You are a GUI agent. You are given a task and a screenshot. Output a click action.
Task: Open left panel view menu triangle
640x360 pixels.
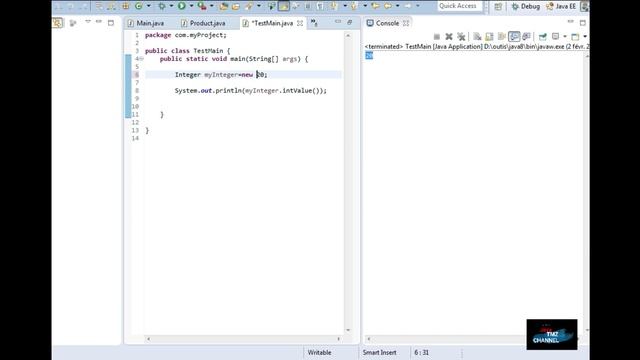pos(88,22)
